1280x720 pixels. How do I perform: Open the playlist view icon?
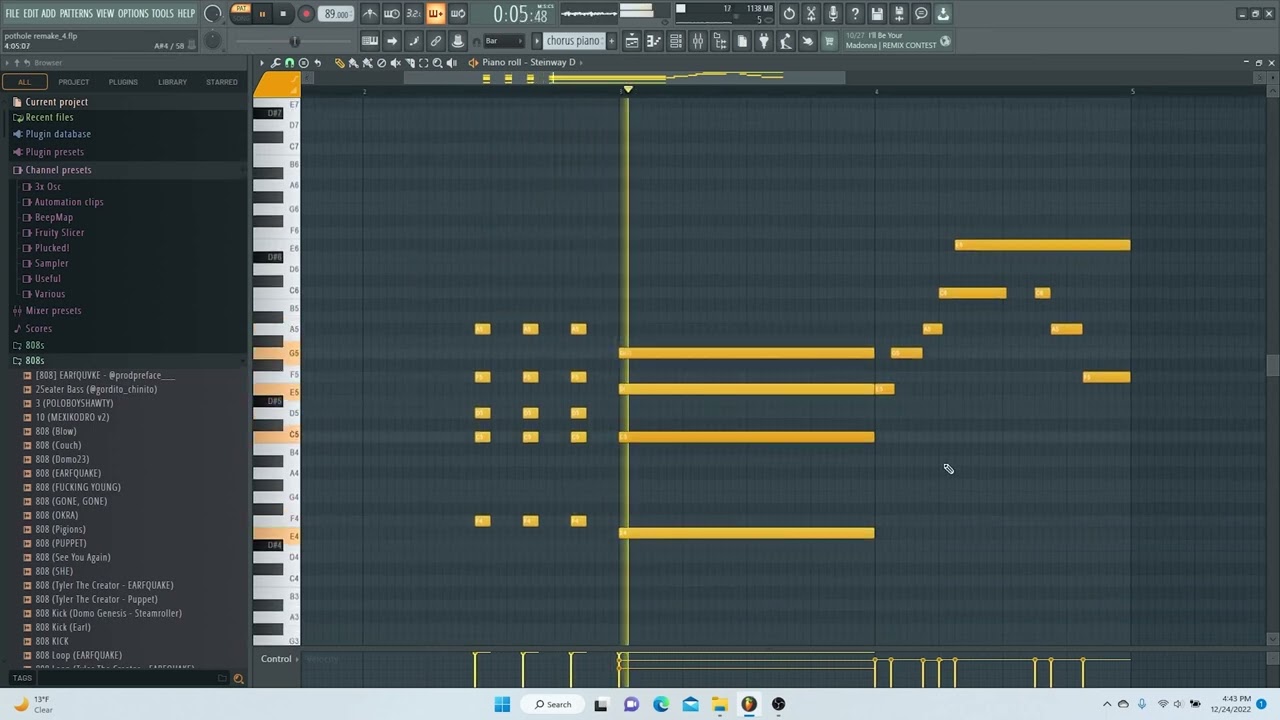pos(632,41)
